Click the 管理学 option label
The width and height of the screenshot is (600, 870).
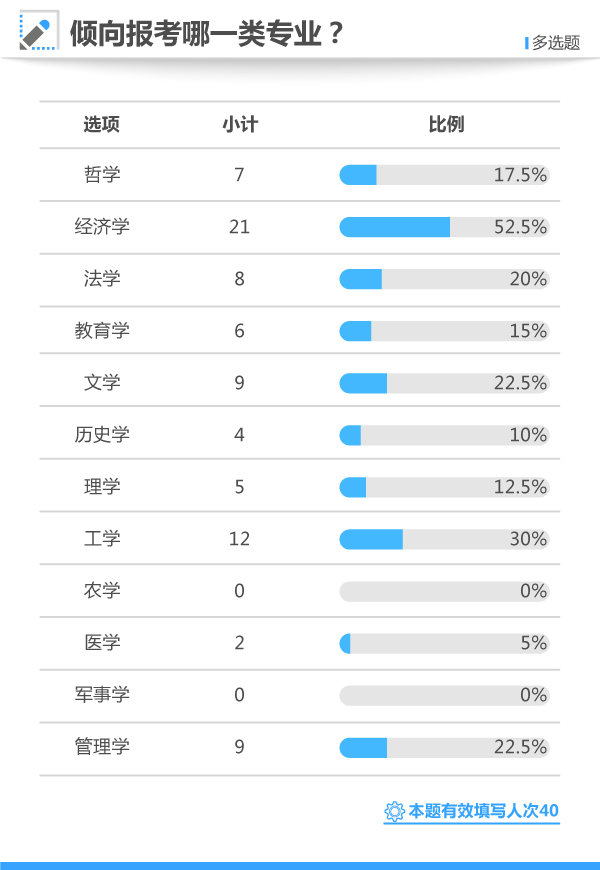(102, 747)
